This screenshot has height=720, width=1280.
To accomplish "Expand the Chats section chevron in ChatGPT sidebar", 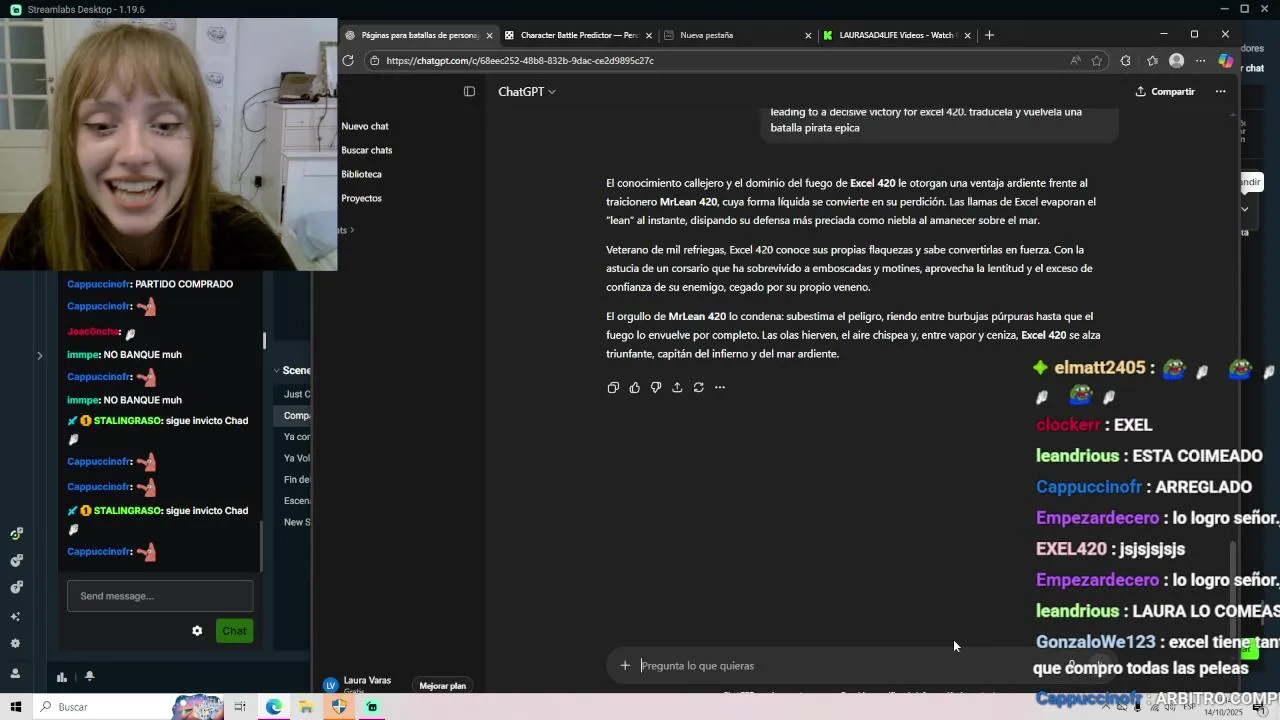I will click(x=351, y=230).
